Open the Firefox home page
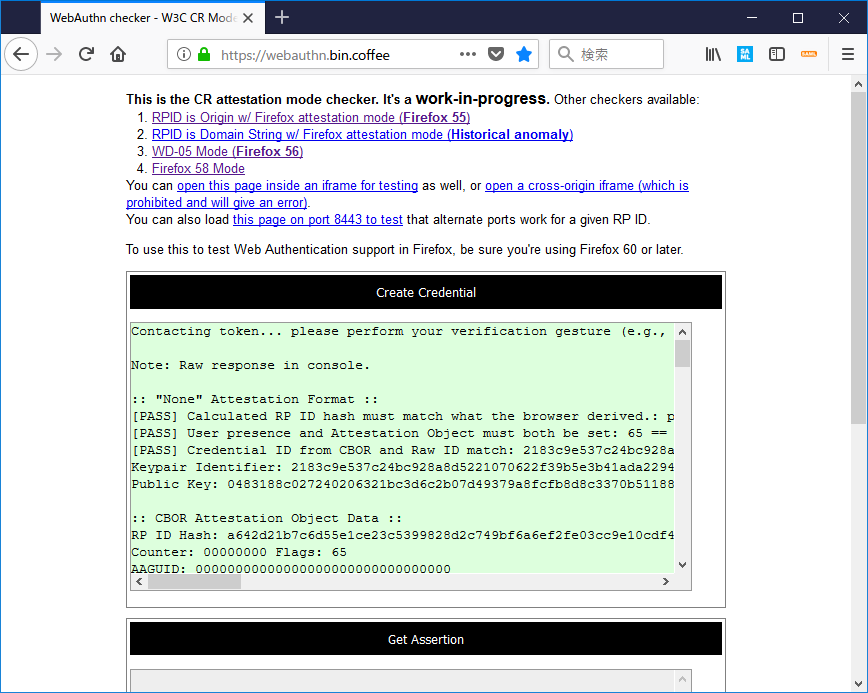This screenshot has width=868, height=693. point(118,54)
